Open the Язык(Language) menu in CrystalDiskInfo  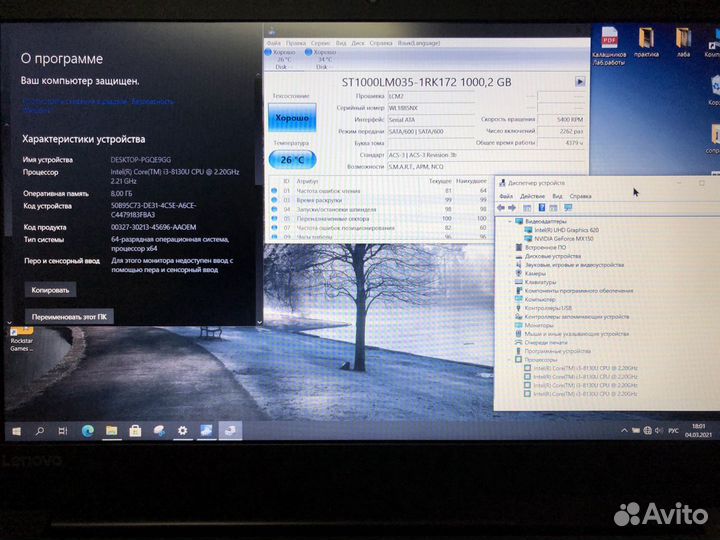(x=419, y=43)
